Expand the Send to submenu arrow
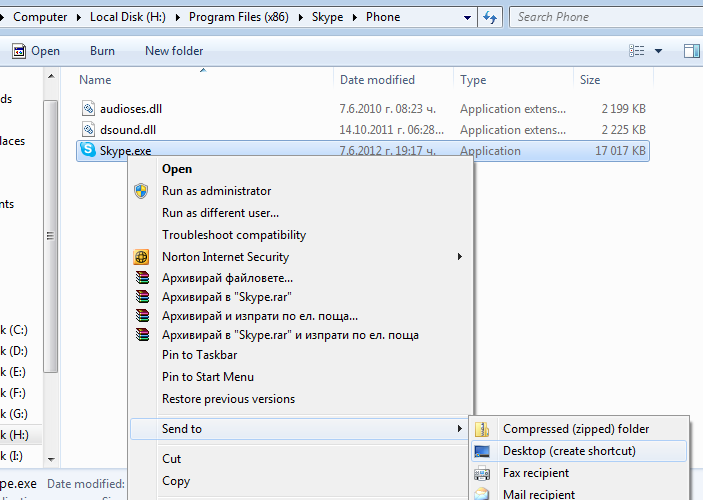This screenshot has width=703, height=500. 460,429
